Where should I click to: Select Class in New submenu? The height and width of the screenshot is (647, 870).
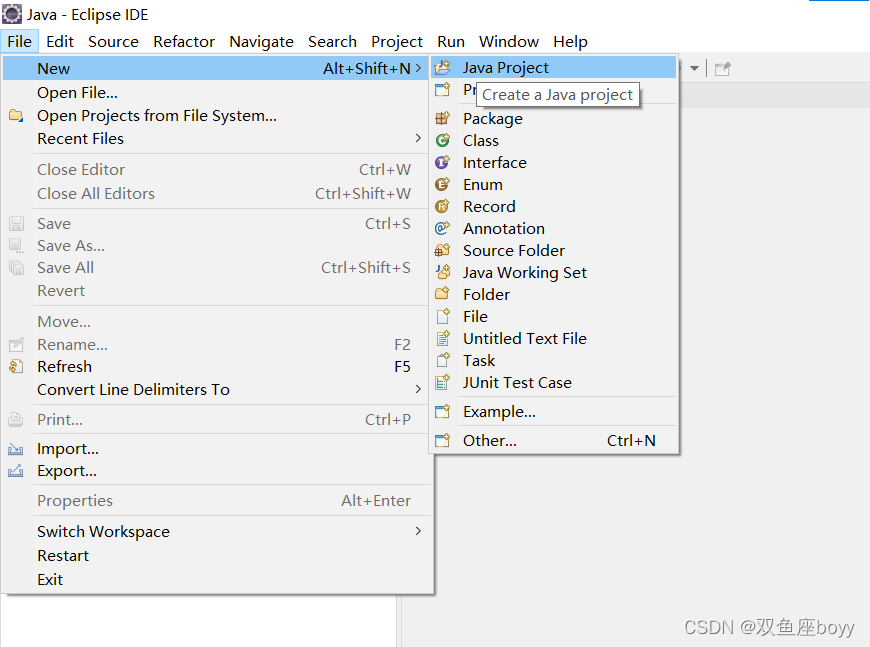pos(554,140)
